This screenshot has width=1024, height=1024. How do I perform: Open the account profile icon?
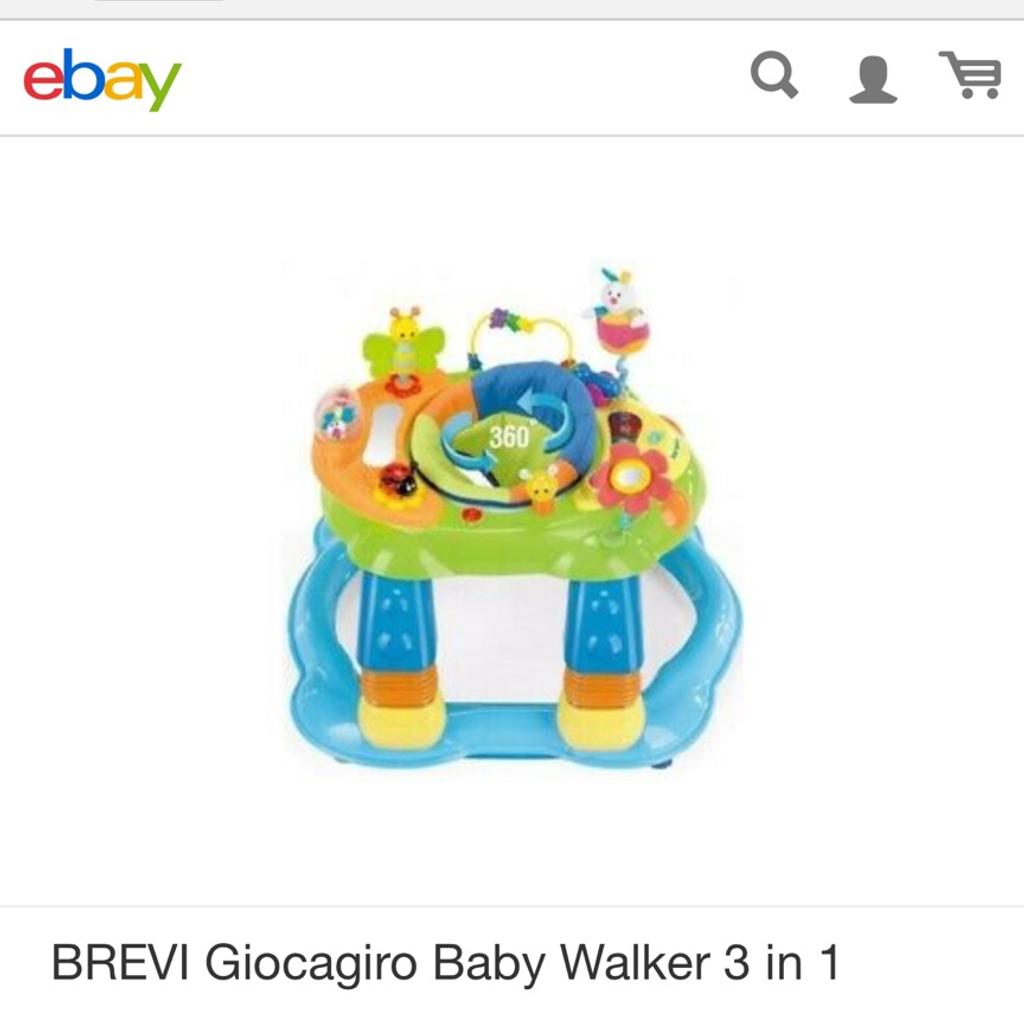(x=873, y=79)
